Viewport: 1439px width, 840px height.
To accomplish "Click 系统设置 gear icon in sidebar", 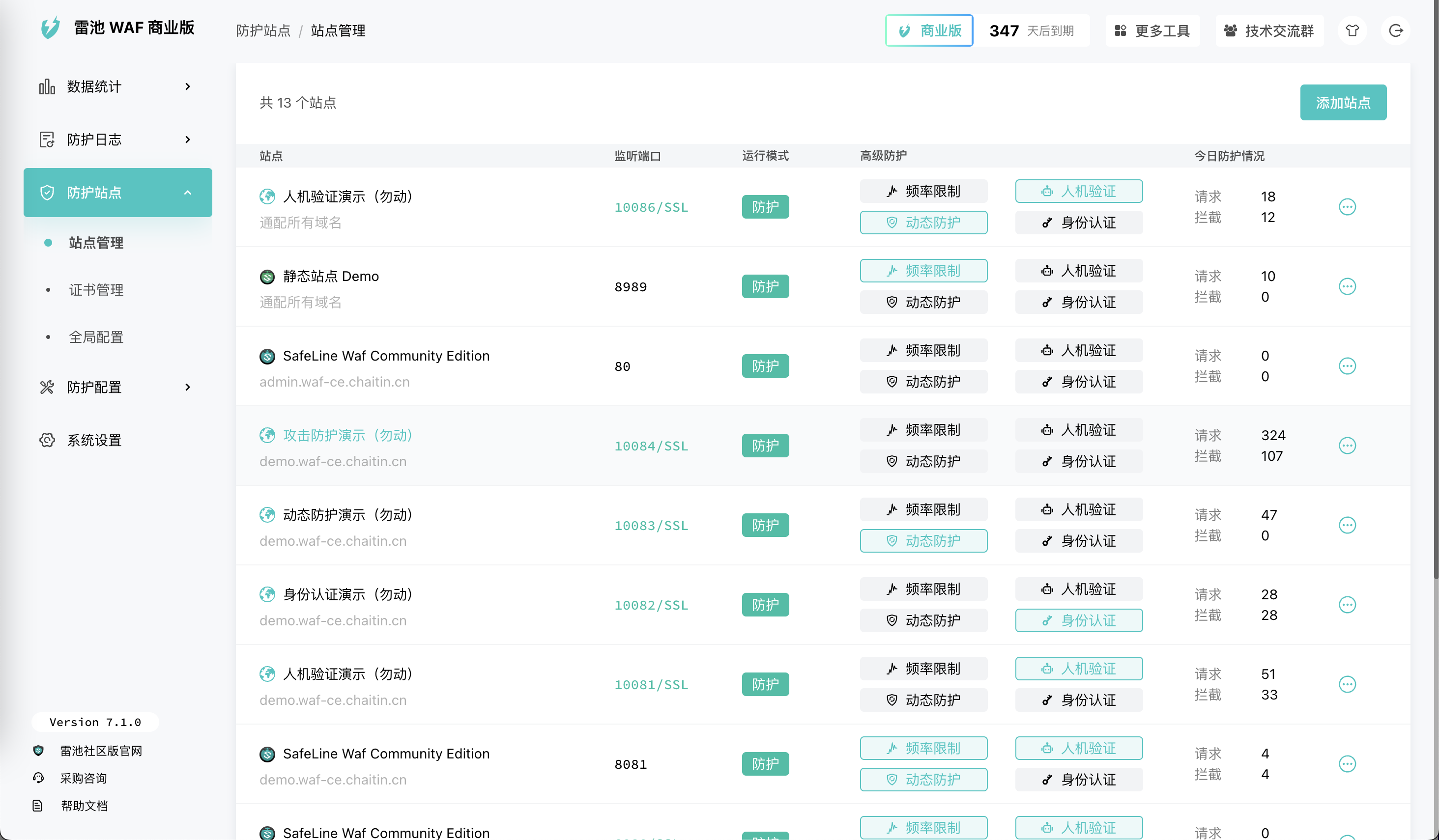I will (47, 440).
